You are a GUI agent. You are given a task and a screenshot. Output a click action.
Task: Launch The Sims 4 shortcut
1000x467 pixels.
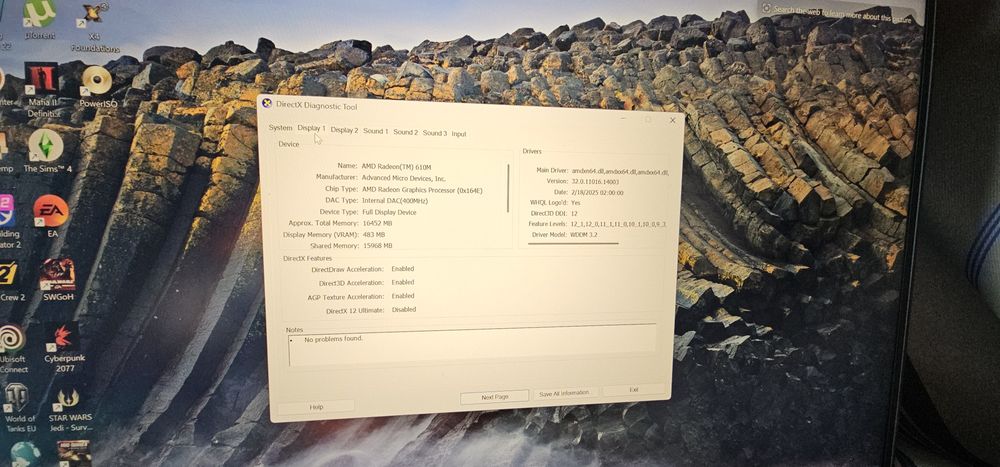(x=47, y=151)
